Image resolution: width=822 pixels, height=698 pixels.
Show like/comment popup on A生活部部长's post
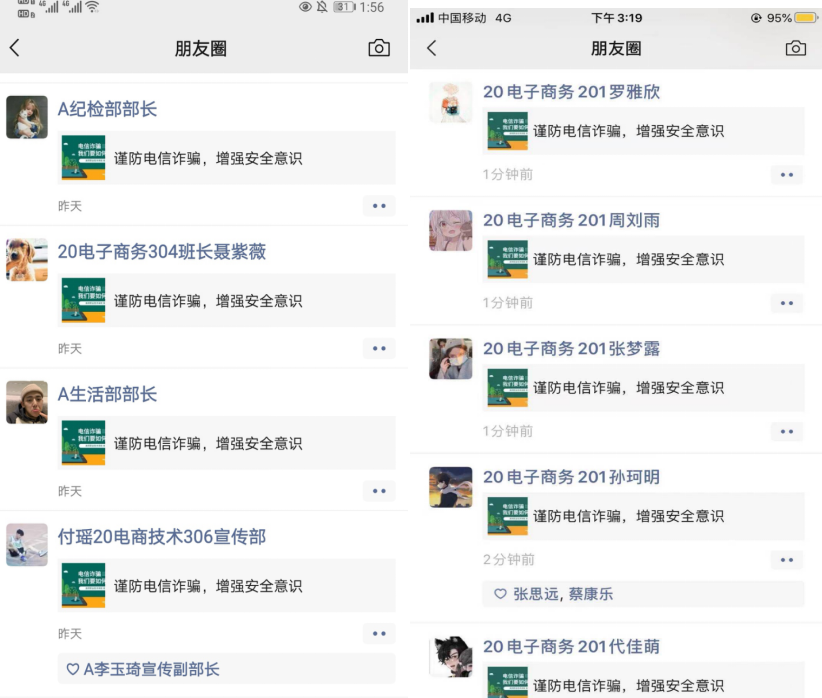tap(379, 491)
